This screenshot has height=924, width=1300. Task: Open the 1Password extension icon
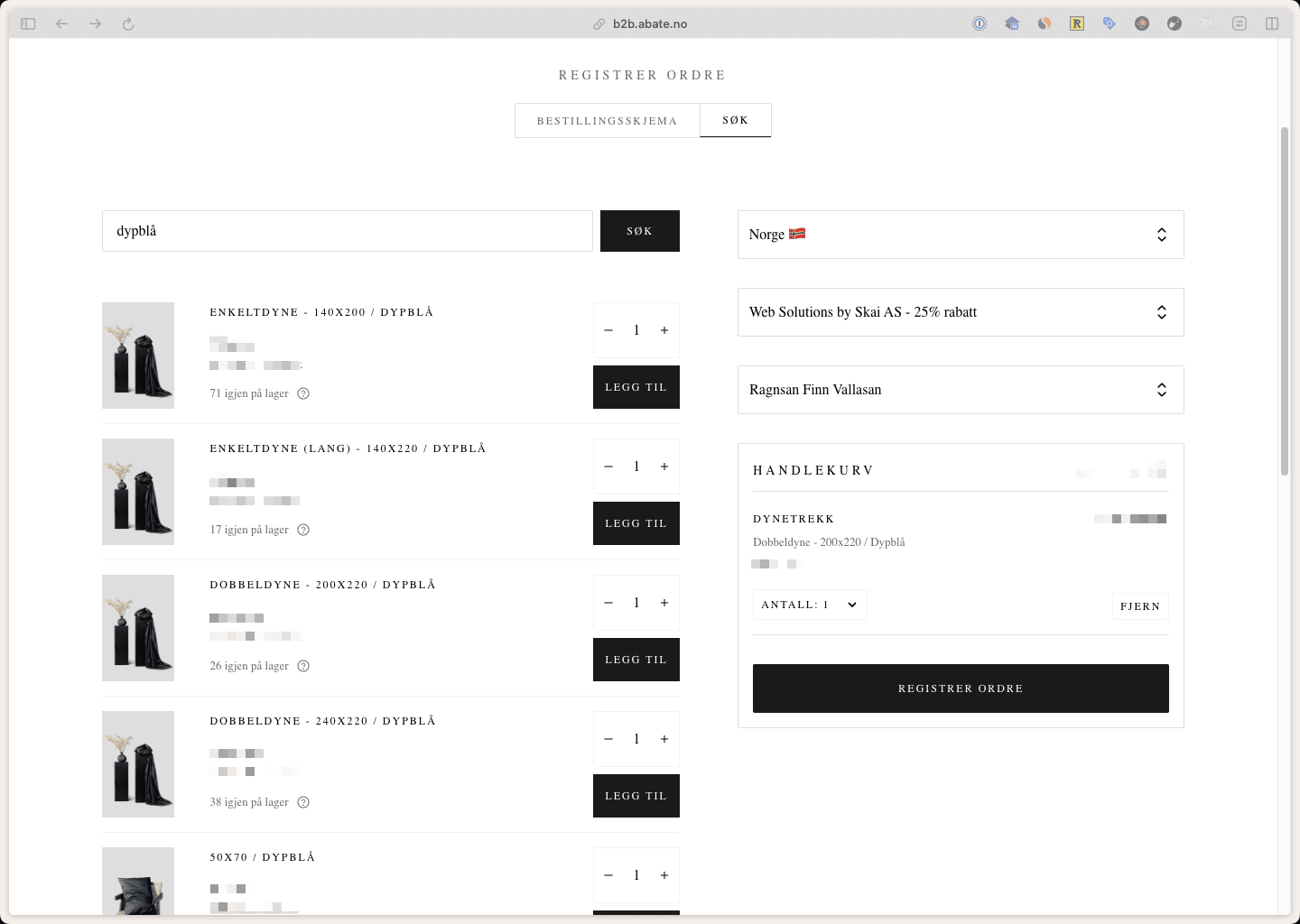980,23
